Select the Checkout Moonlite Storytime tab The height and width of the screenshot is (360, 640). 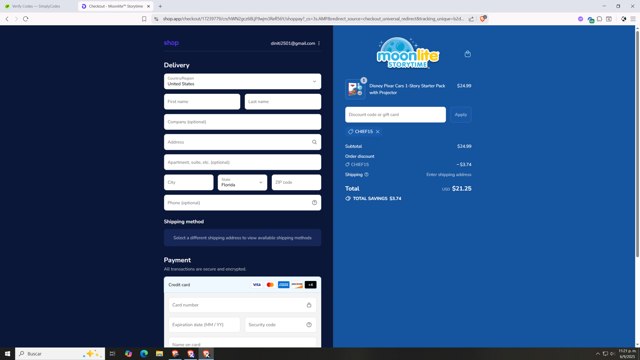115,6
